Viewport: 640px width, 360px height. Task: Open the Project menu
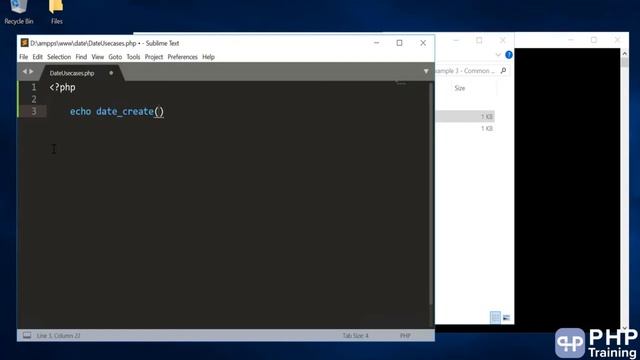[x=154, y=57]
